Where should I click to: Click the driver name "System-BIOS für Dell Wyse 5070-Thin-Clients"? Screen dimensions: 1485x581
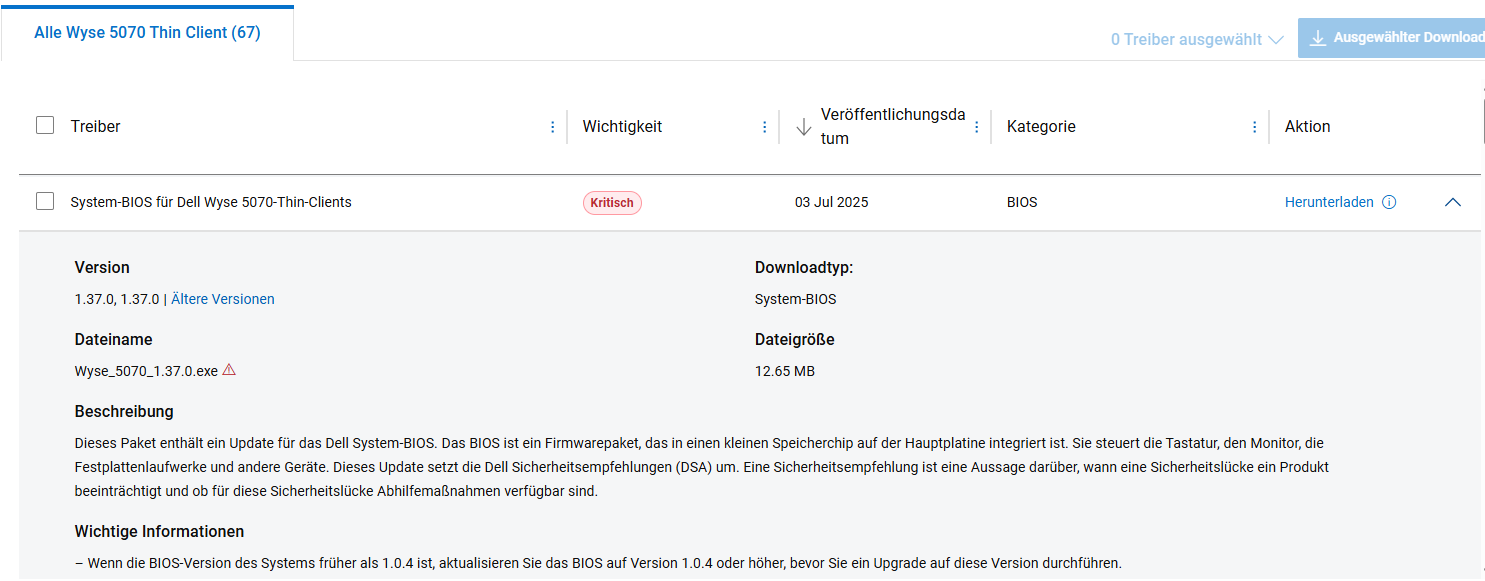[211, 202]
